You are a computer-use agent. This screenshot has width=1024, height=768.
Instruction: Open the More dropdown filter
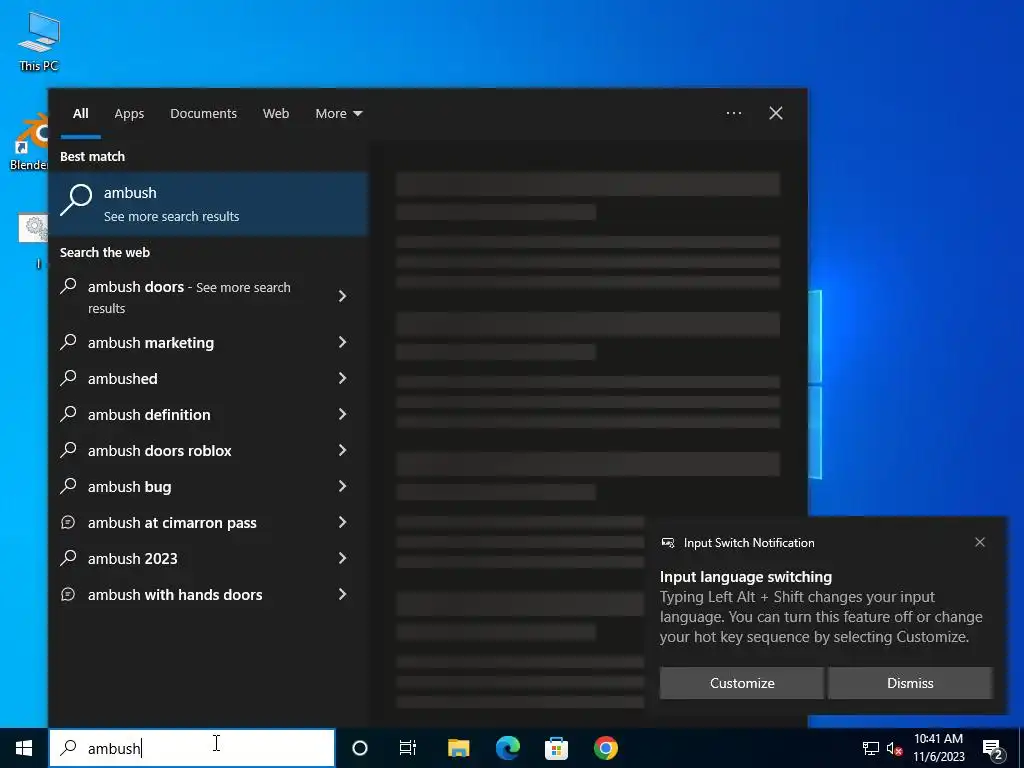point(338,113)
